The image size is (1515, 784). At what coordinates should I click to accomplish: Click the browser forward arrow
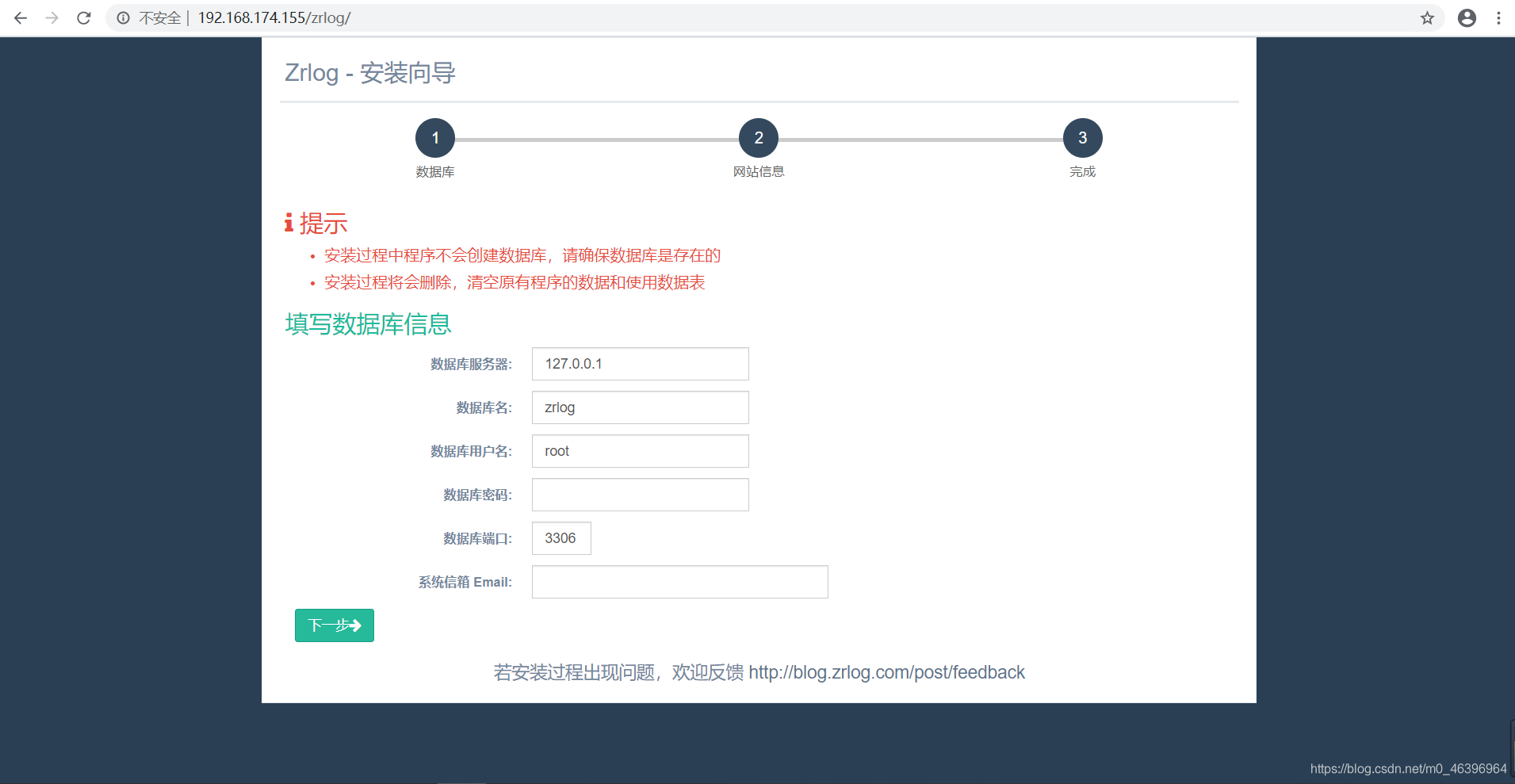52,17
